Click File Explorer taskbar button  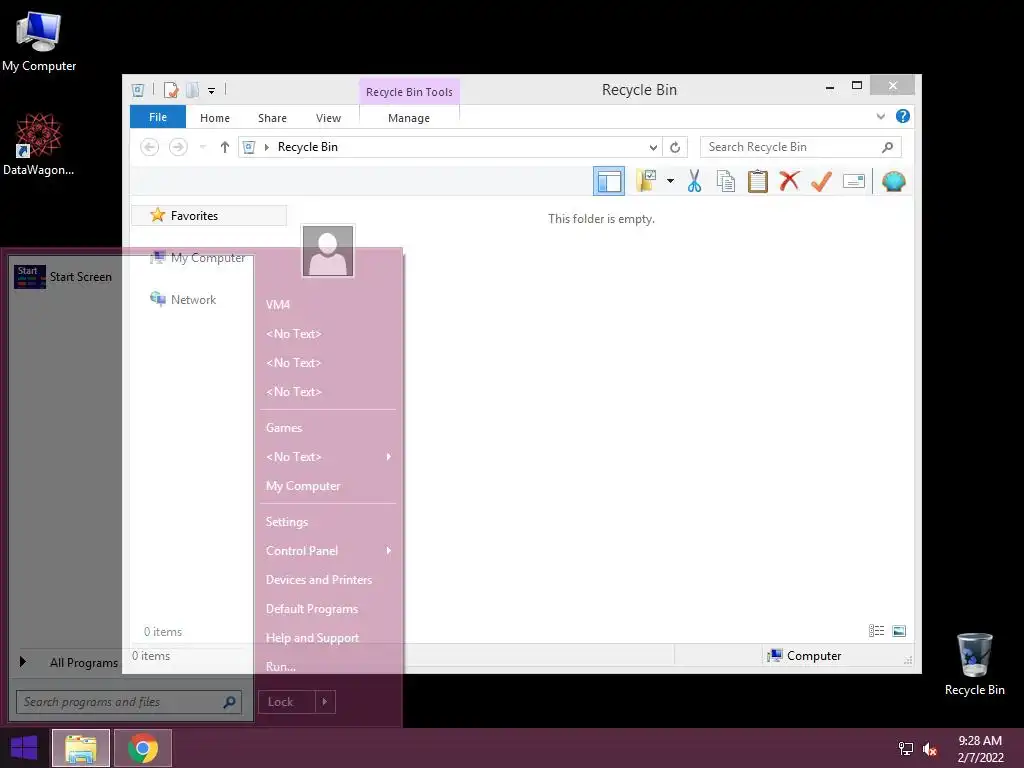(x=81, y=748)
